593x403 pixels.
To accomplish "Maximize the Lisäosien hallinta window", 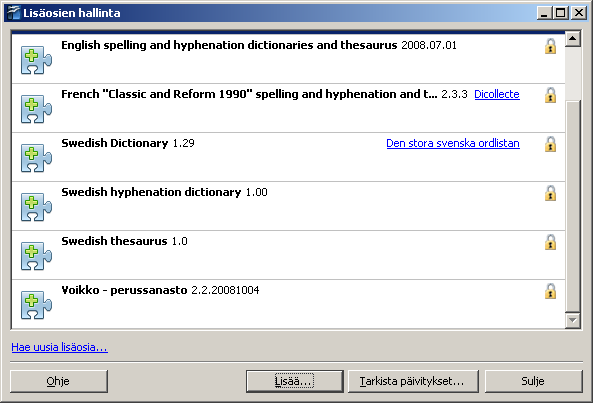I will (560, 13).
